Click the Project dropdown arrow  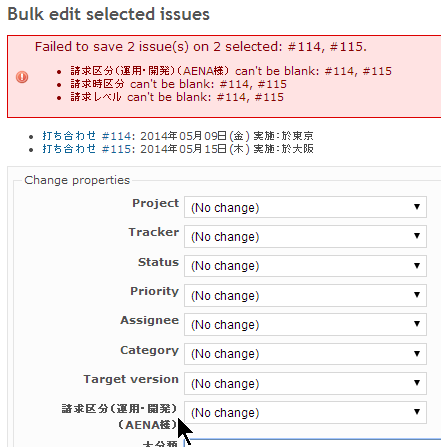click(x=417, y=207)
